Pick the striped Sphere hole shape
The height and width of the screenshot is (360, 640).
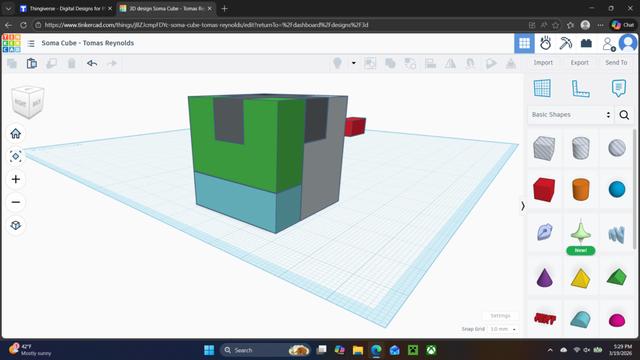coord(617,148)
